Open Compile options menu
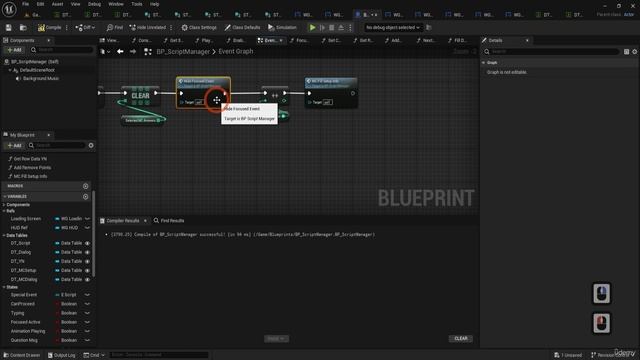Viewport: 640px width, 360px height. coord(67,27)
